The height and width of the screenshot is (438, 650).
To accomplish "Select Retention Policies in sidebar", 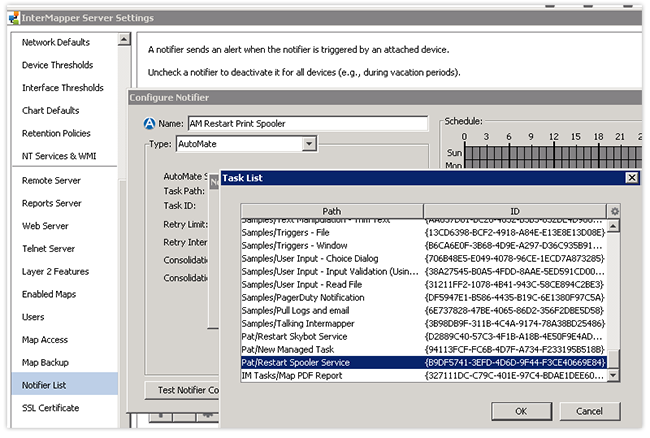I will coord(56,133).
